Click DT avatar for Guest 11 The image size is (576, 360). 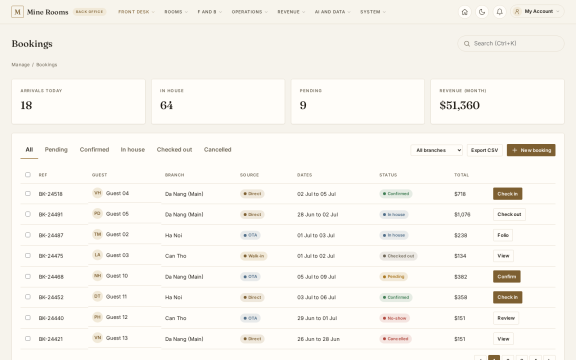tap(97, 296)
